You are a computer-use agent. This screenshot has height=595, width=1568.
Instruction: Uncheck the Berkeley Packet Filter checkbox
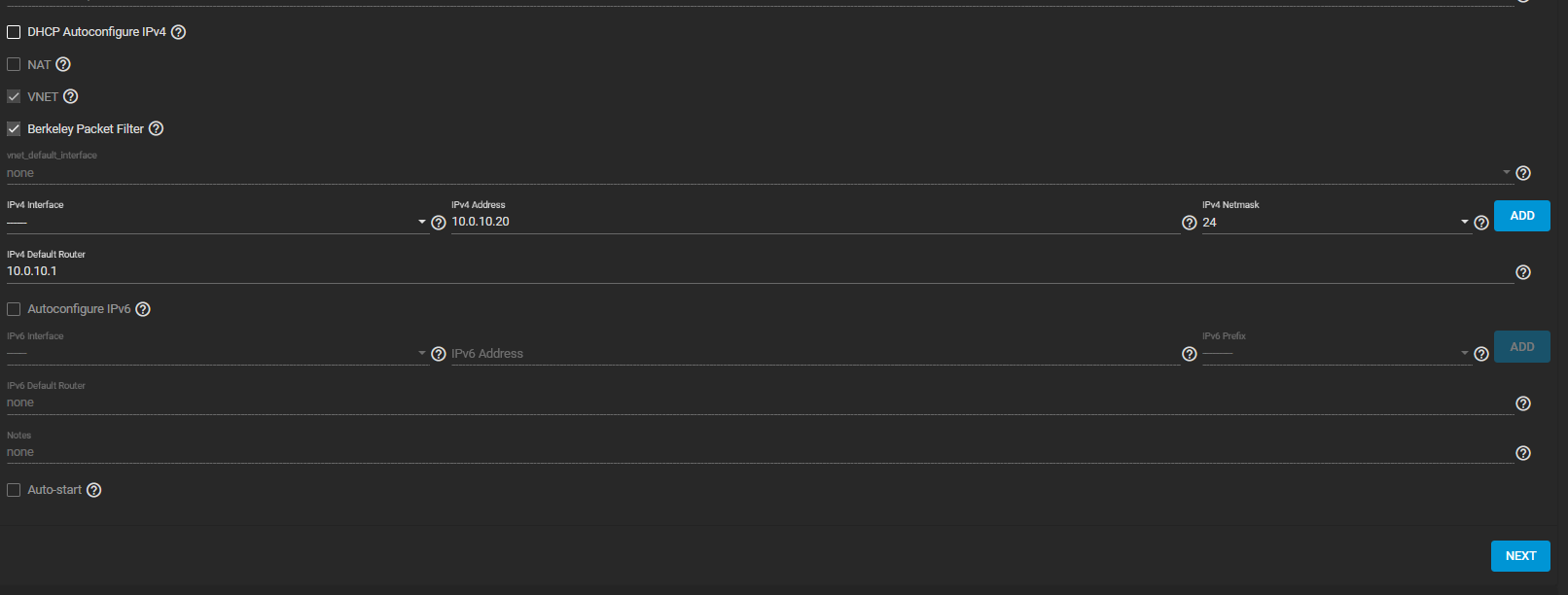coord(14,128)
